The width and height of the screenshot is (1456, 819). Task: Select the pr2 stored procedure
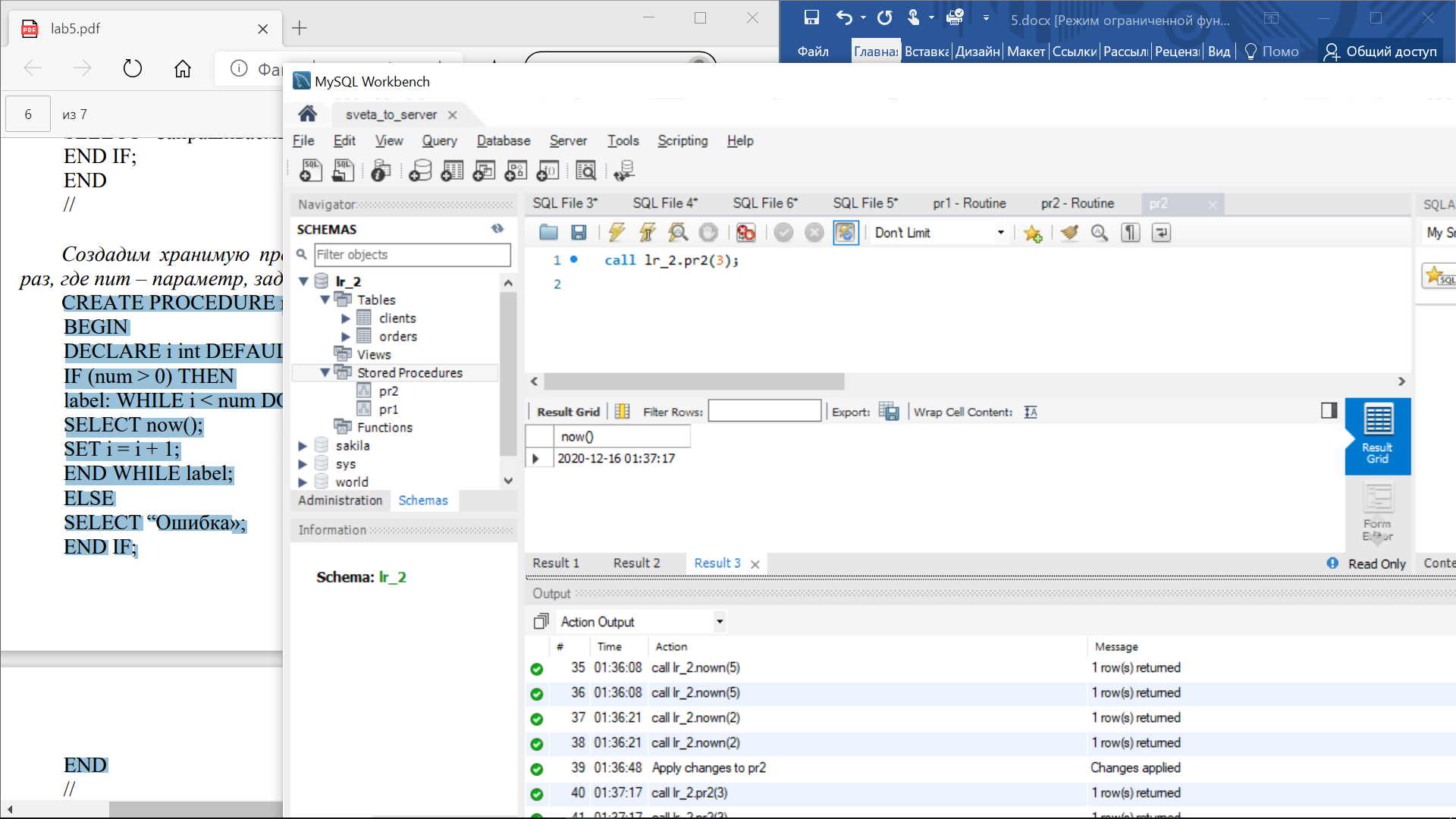(388, 391)
